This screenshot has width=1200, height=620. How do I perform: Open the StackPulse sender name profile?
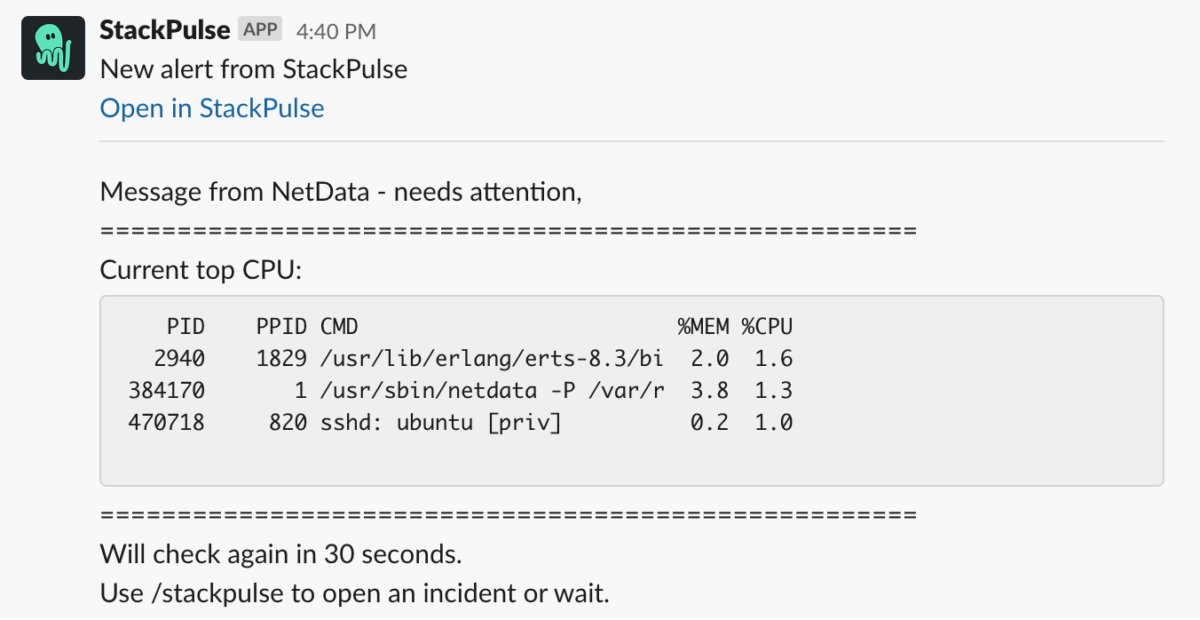[x=165, y=30]
